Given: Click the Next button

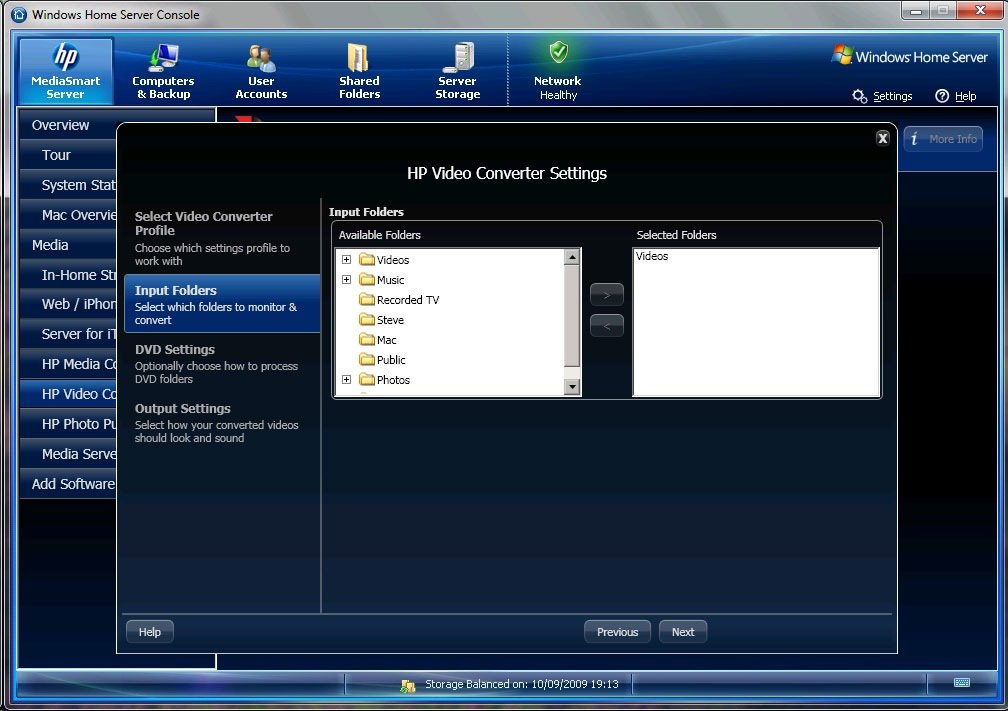Looking at the screenshot, I should tap(683, 632).
